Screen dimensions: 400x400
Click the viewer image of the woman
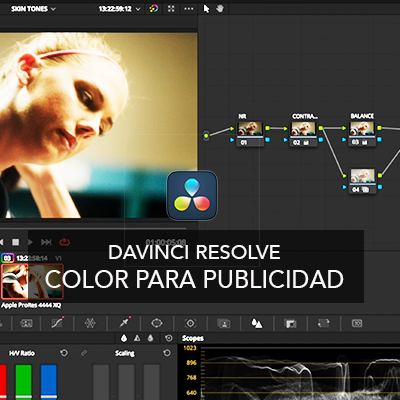click(x=98, y=125)
